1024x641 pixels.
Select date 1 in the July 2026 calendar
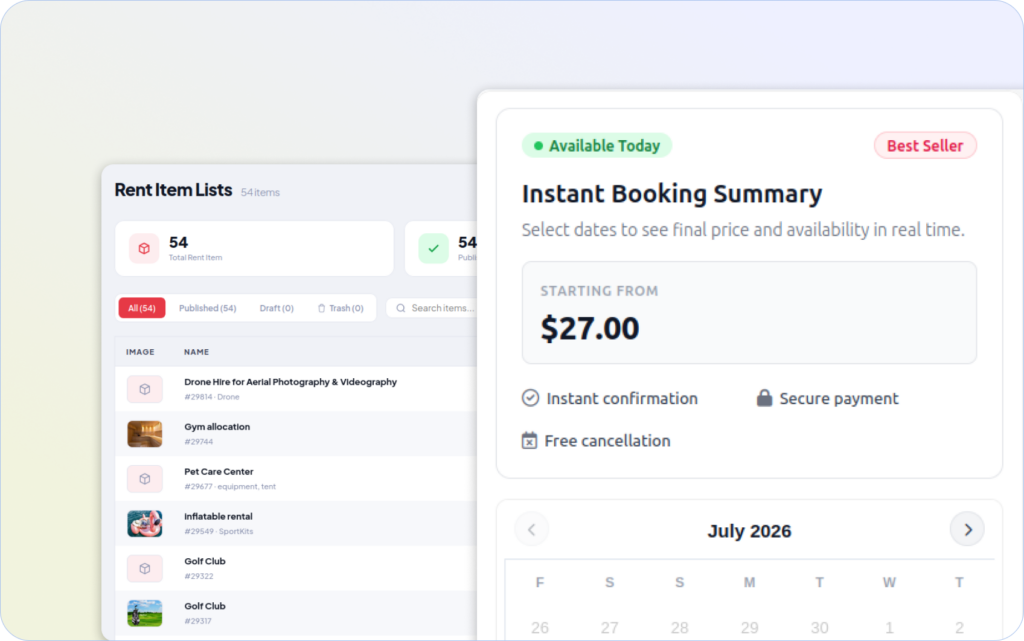tap(889, 628)
